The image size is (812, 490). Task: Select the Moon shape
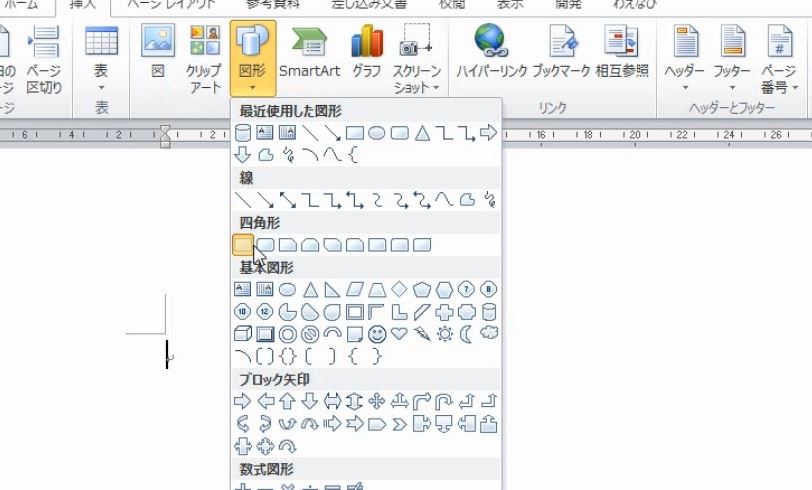click(x=467, y=334)
